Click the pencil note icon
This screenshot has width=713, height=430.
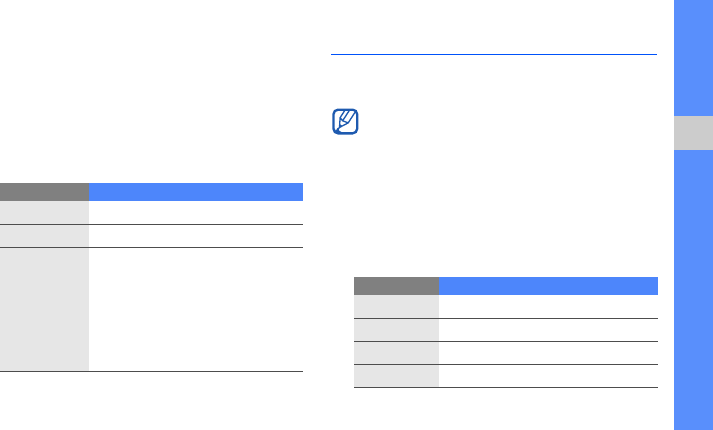point(344,123)
